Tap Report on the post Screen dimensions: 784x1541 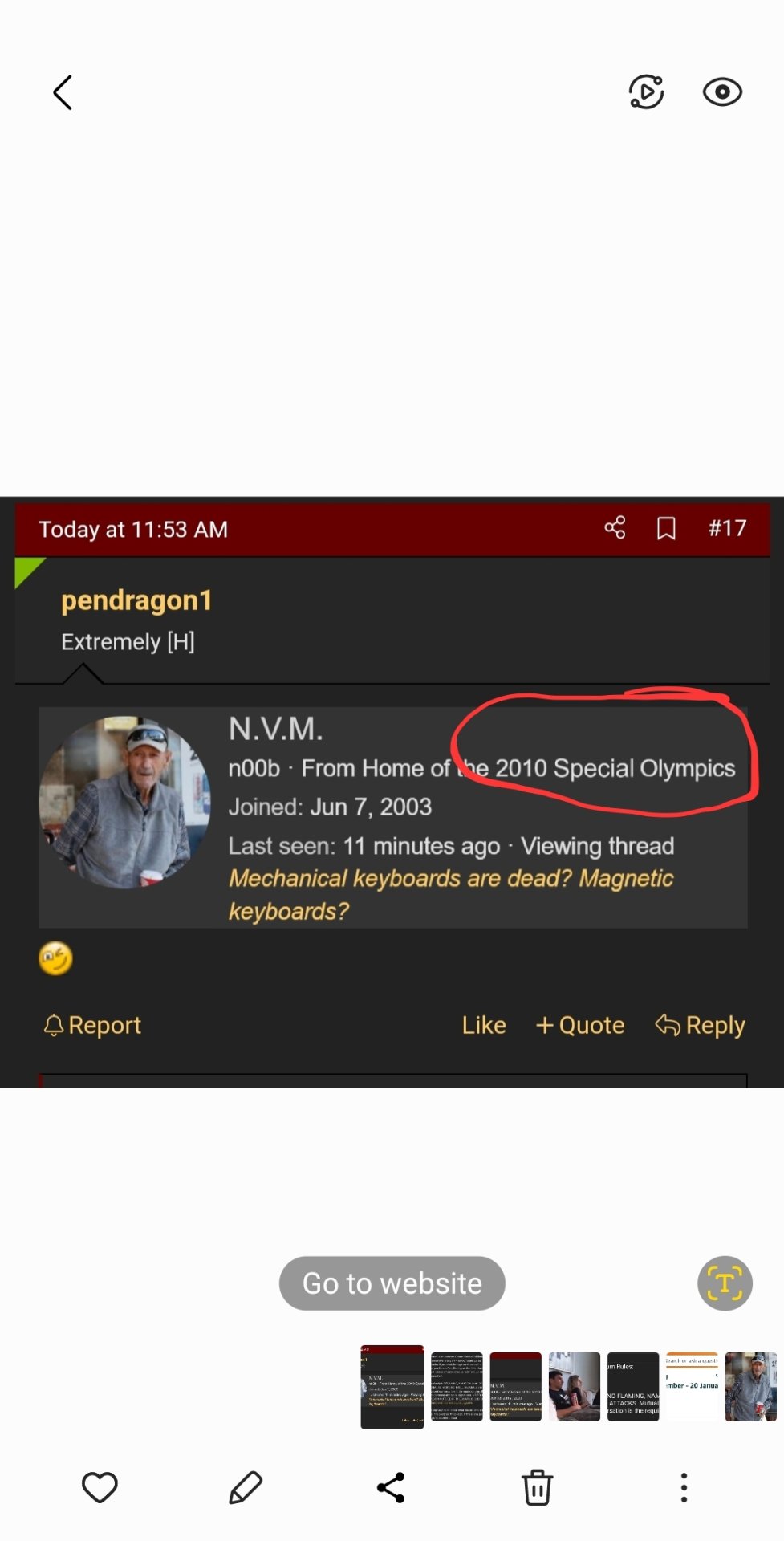coord(92,1025)
